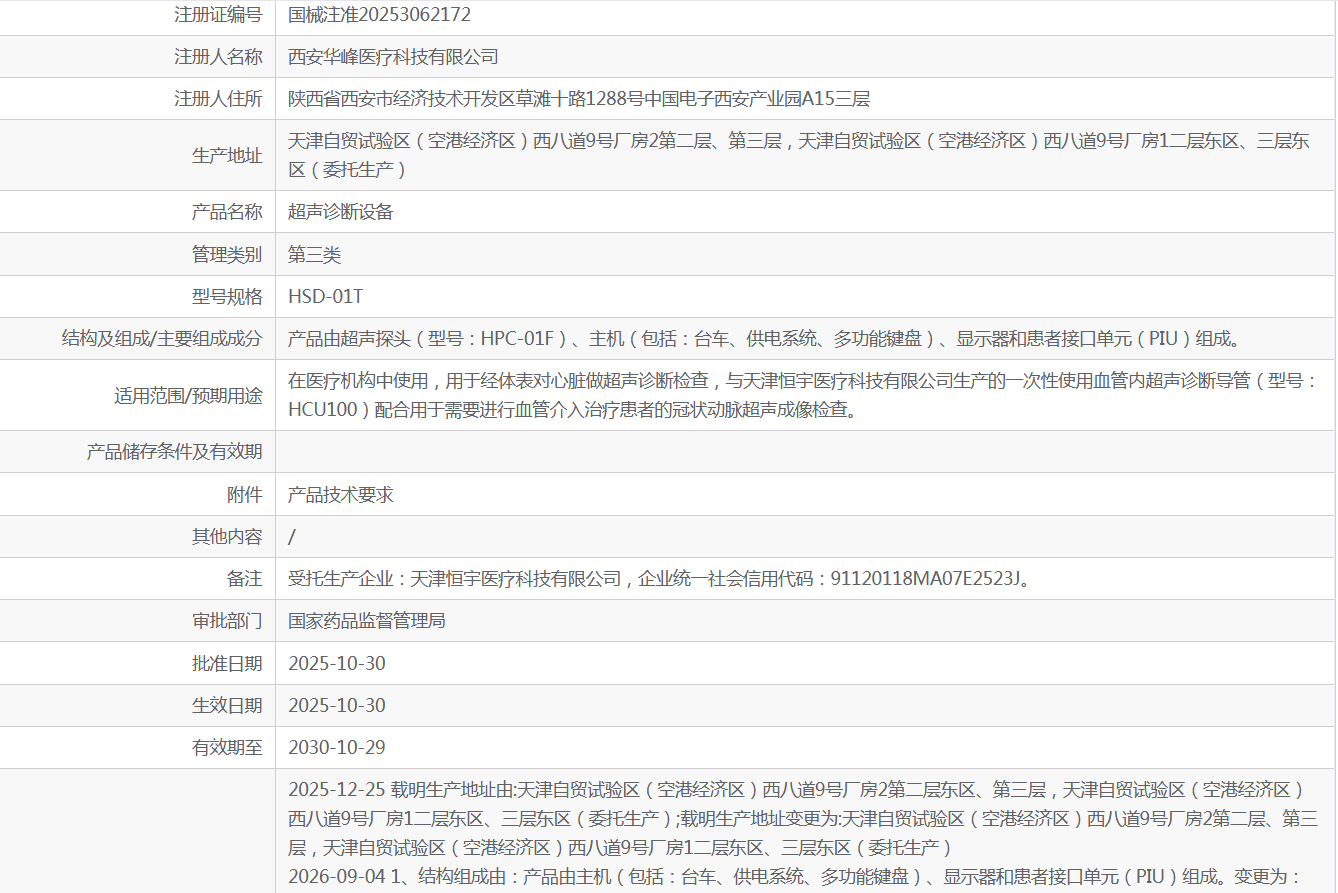
Task: Click the 适用范围/预期用途 label
Action: (188, 396)
